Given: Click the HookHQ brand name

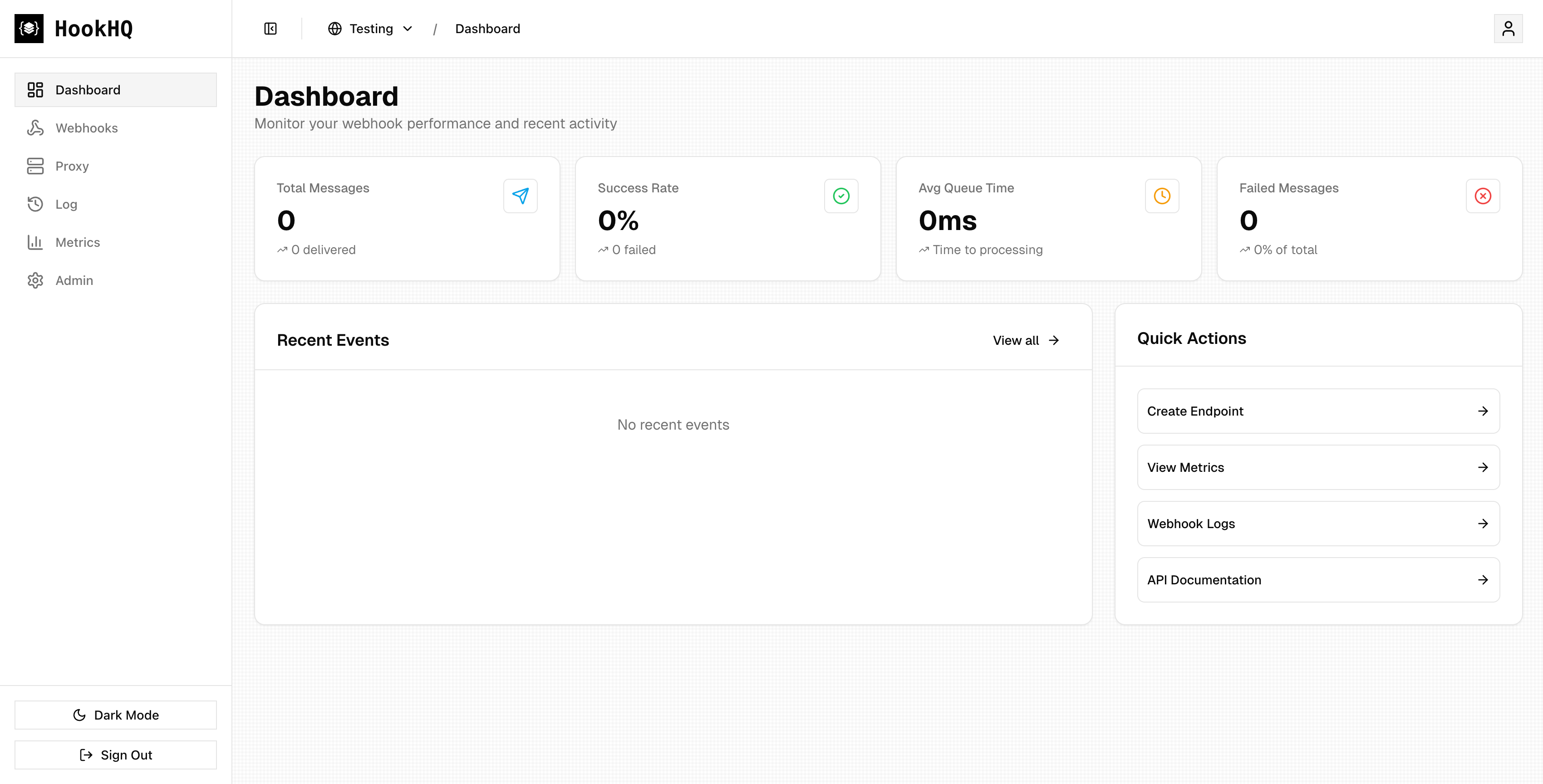Looking at the screenshot, I should (93, 29).
